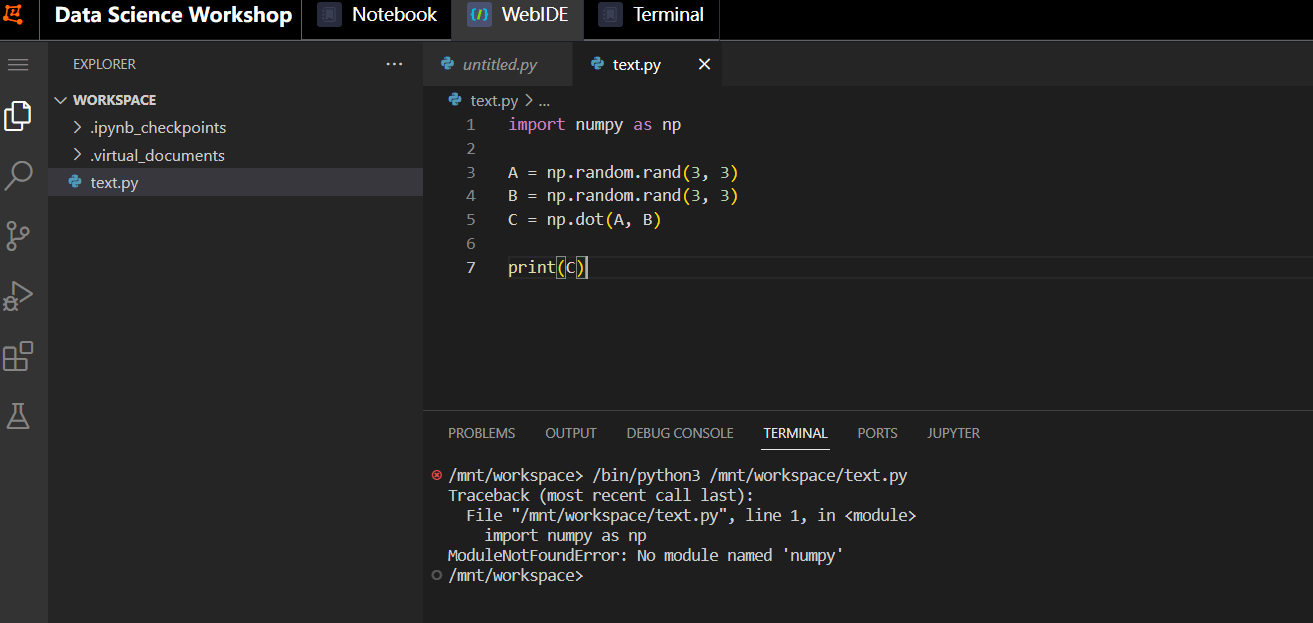
Task: Place cursor on the print(C) line
Action: pyautogui.click(x=547, y=268)
